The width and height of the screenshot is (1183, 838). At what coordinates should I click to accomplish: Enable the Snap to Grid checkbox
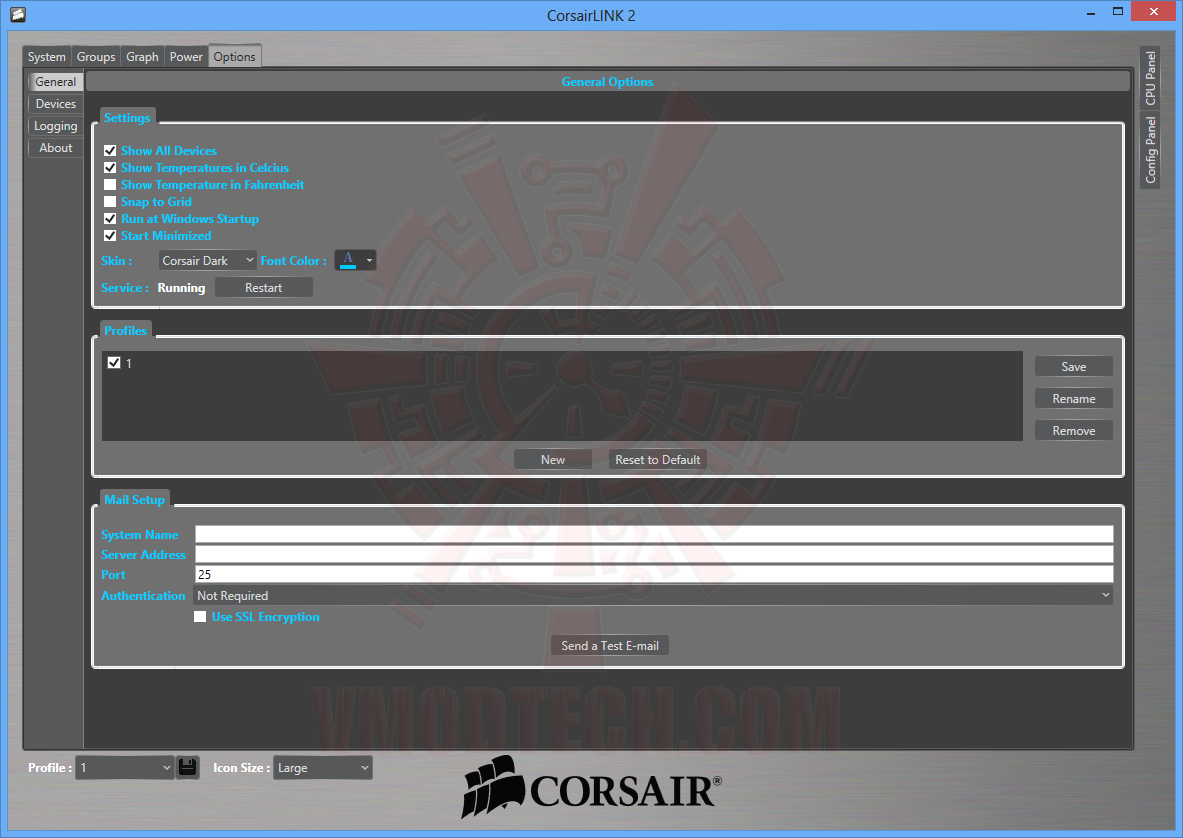(x=110, y=201)
